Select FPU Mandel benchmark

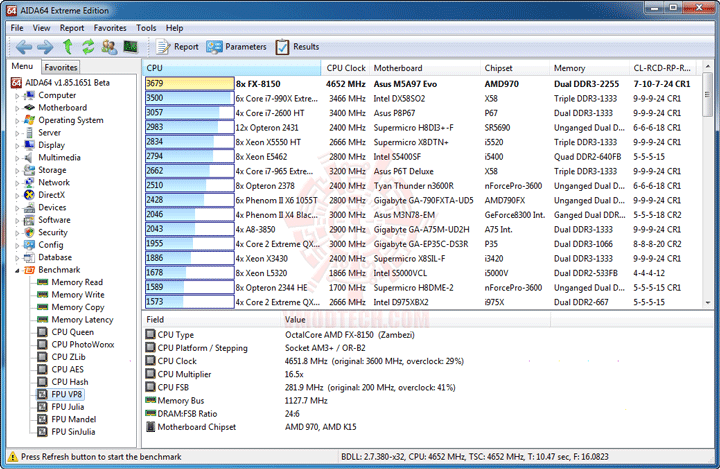pos(73,419)
